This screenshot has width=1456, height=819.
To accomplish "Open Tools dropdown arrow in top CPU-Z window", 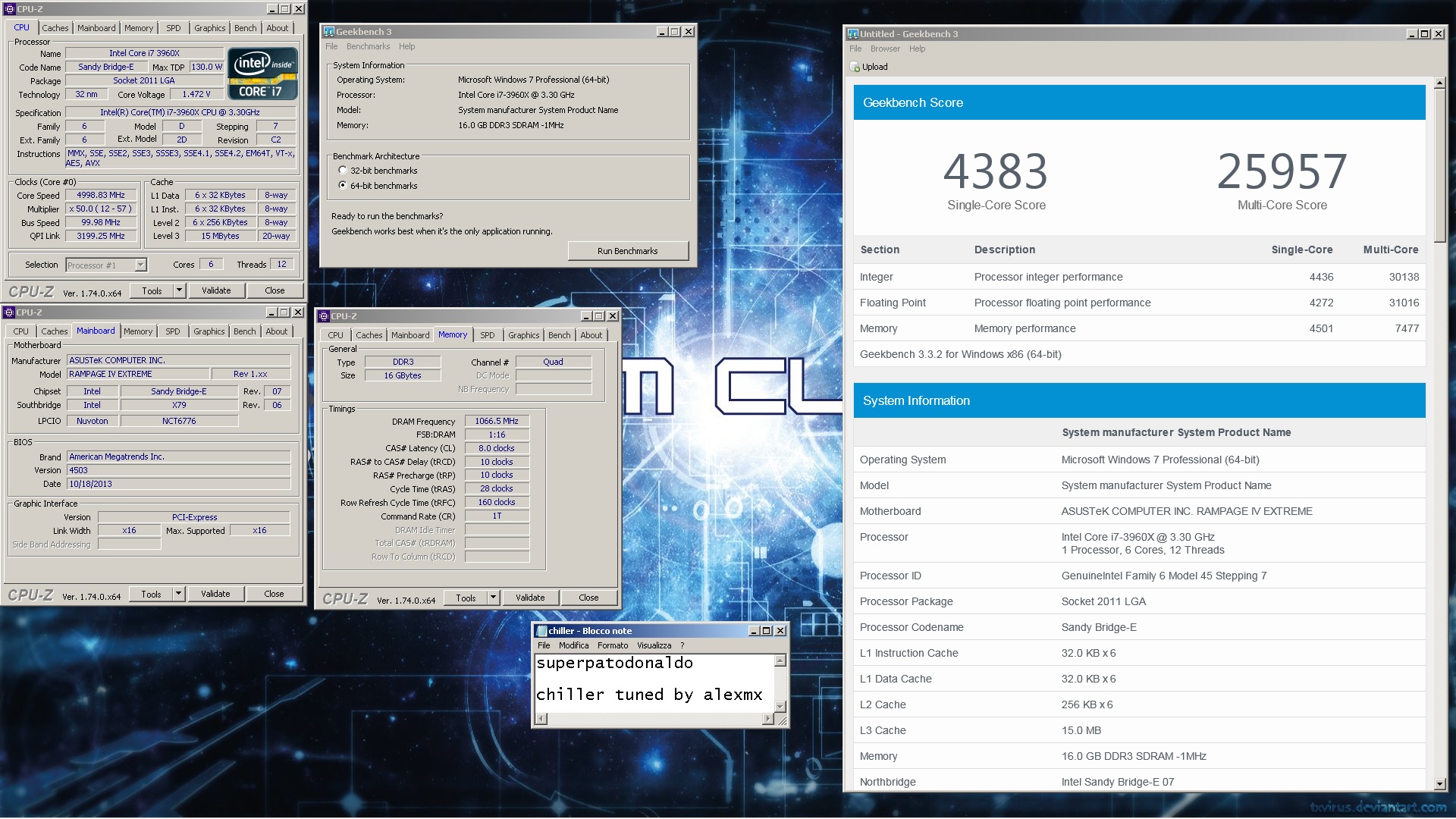I will coord(180,290).
